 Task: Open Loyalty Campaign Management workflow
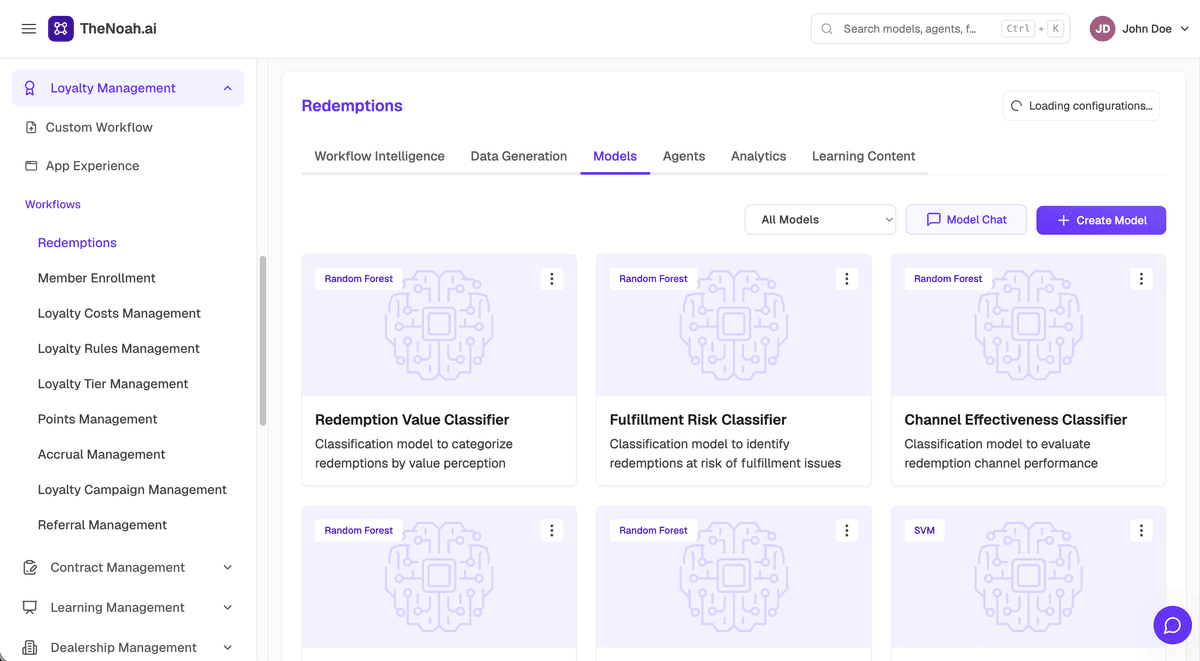tap(132, 490)
